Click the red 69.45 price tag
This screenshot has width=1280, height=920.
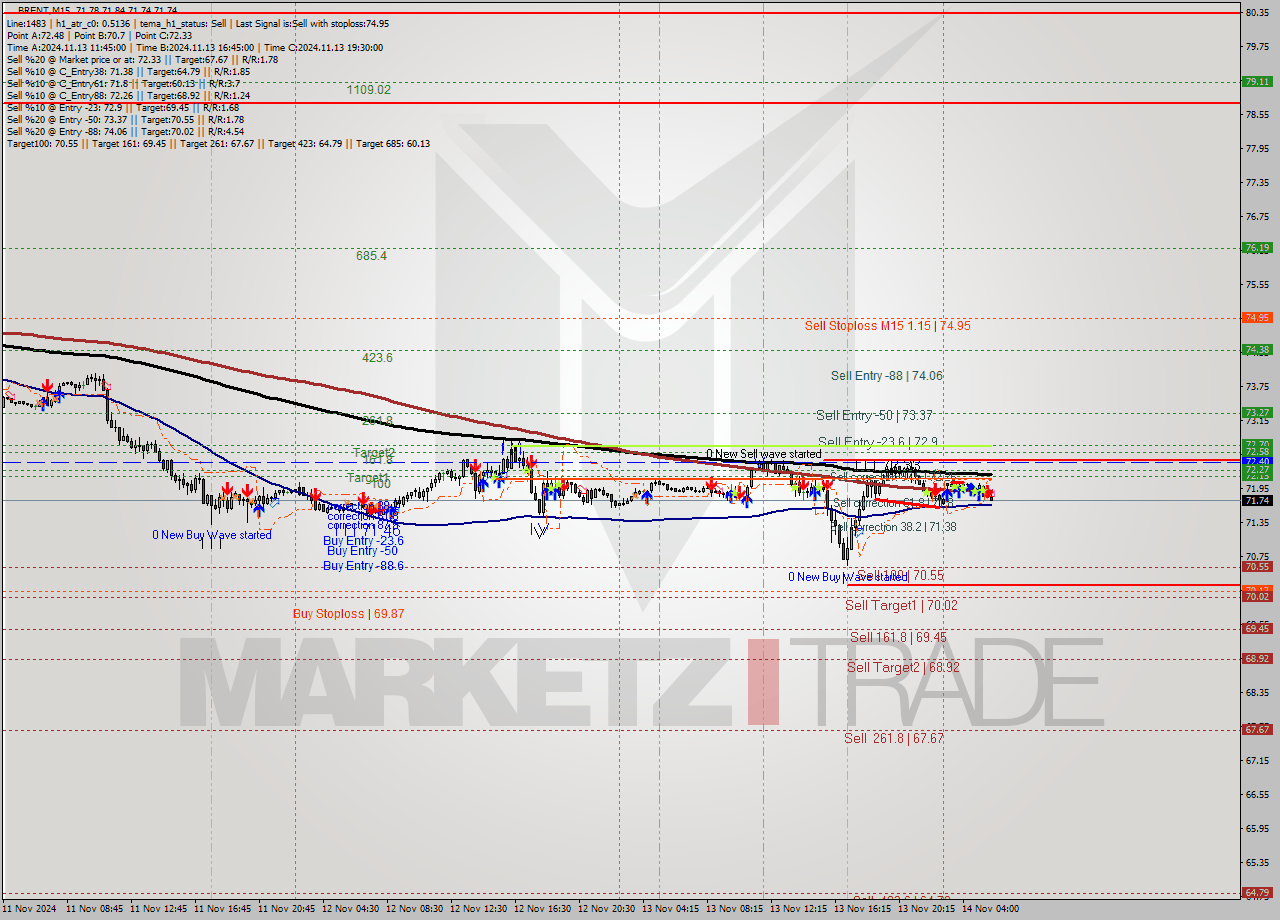pyautogui.click(x=1256, y=629)
